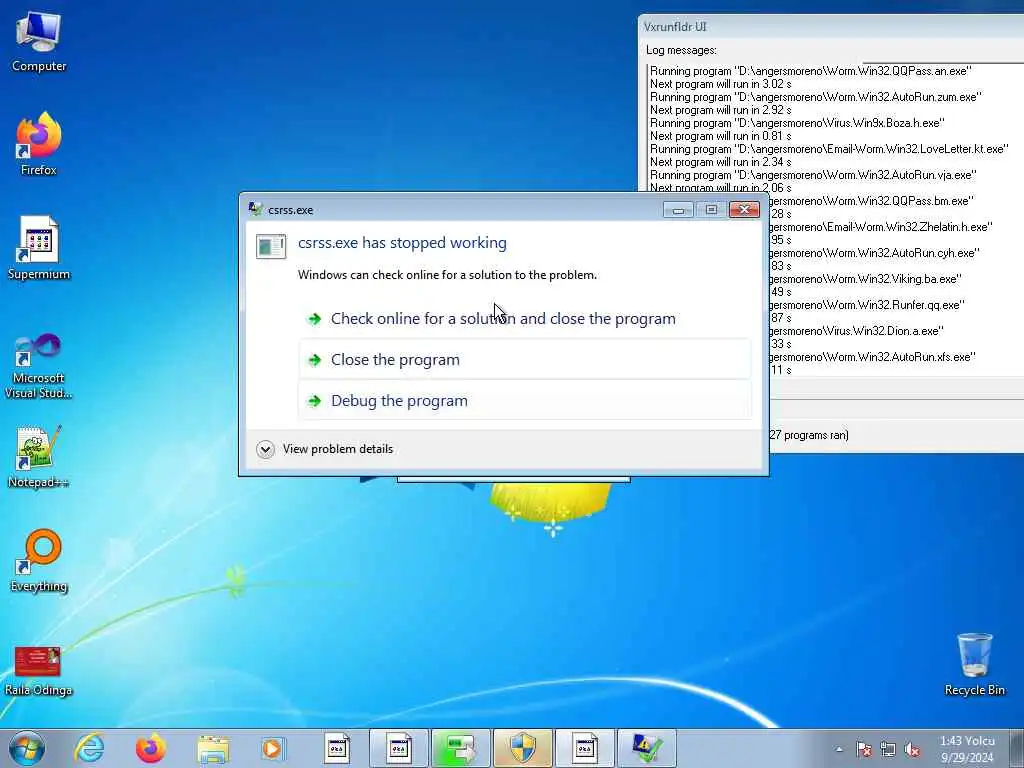Image resolution: width=1024 pixels, height=768 pixels.
Task: Show hidden tray icons arrow
Action: [x=839, y=749]
